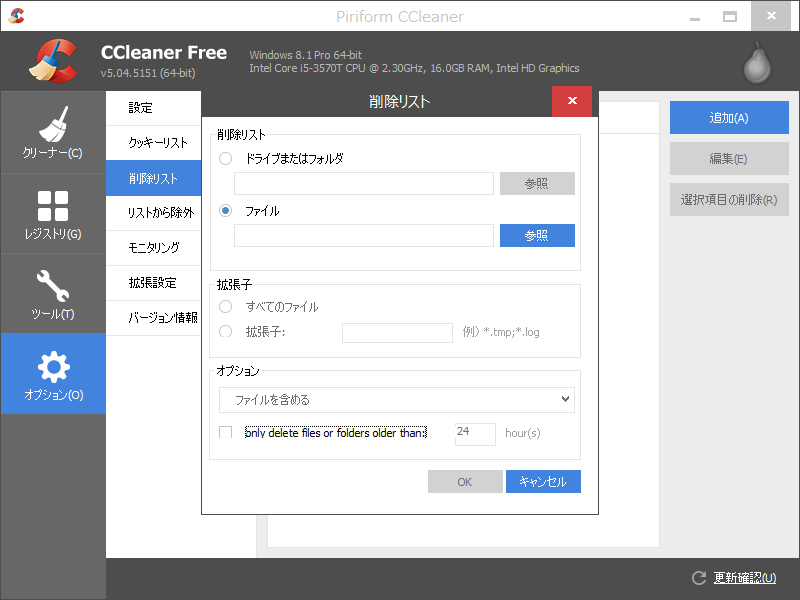
Task: Open the クッキーリスト tab
Action: coord(154,143)
